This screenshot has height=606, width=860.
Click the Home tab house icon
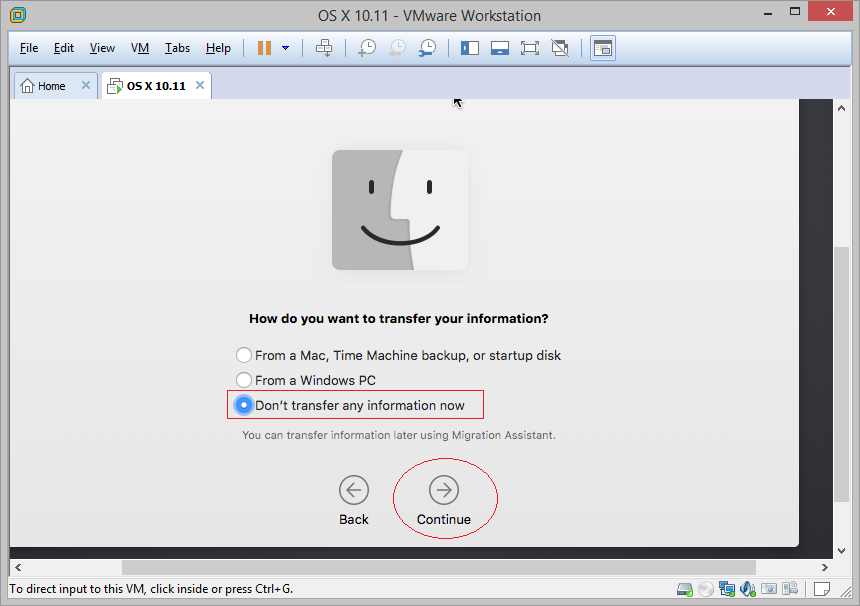tap(27, 86)
